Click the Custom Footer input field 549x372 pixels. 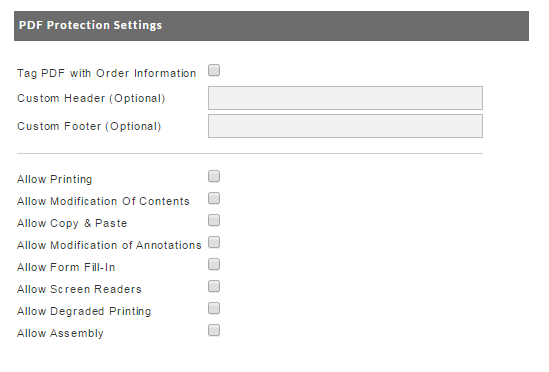pyautogui.click(x=345, y=126)
